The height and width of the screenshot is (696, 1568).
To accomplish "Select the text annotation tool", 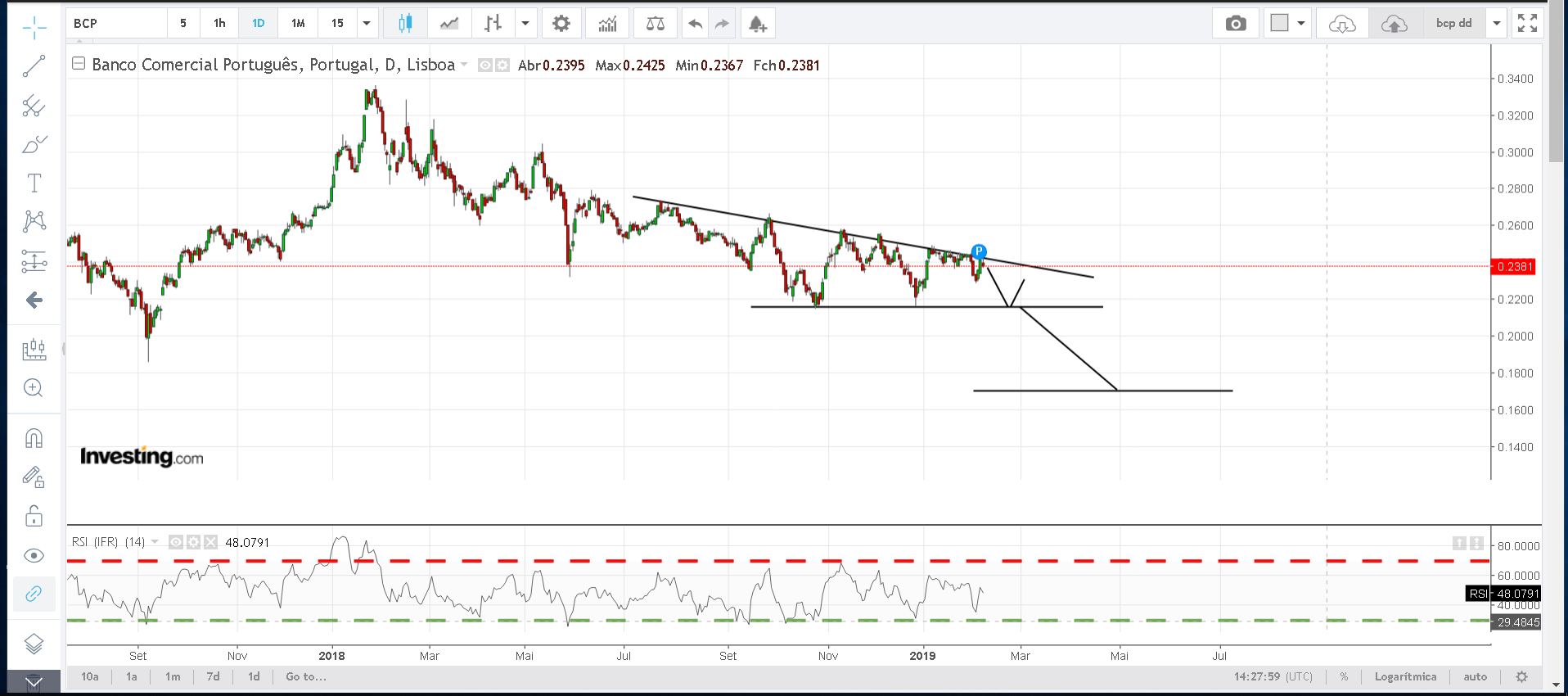I will tap(34, 183).
